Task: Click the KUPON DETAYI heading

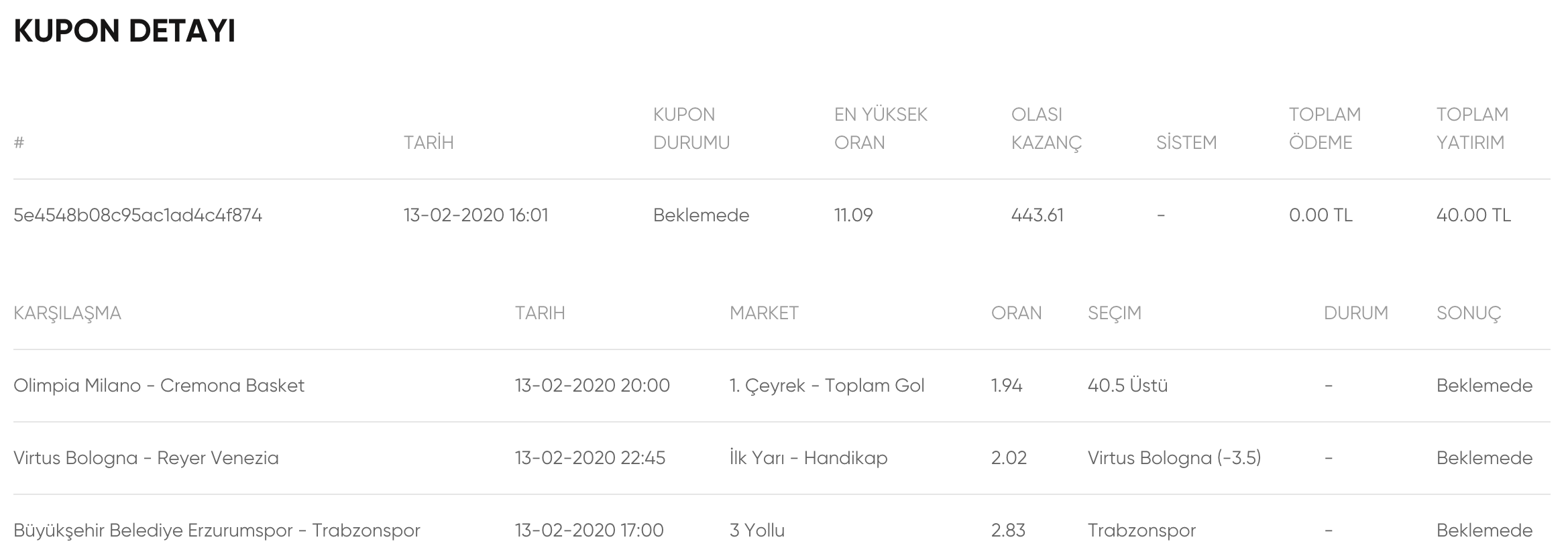Action: [125, 31]
